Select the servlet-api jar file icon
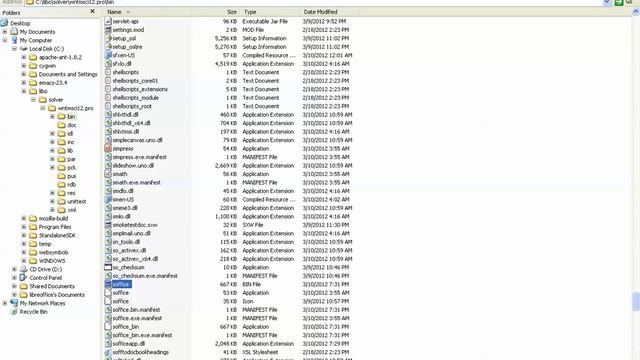Image resolution: width=640 pixels, height=360 pixels. [108, 21]
